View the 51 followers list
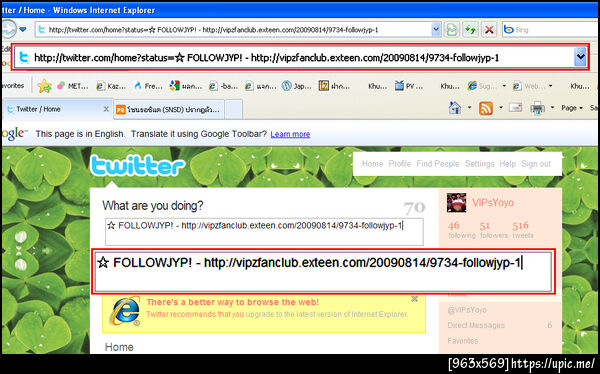Viewport: 600px width, 374px height. click(x=494, y=230)
